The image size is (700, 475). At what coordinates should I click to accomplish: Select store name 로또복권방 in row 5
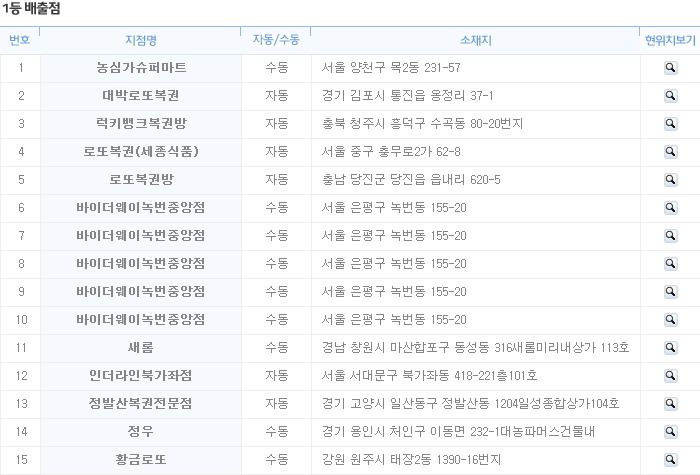pyautogui.click(x=141, y=179)
